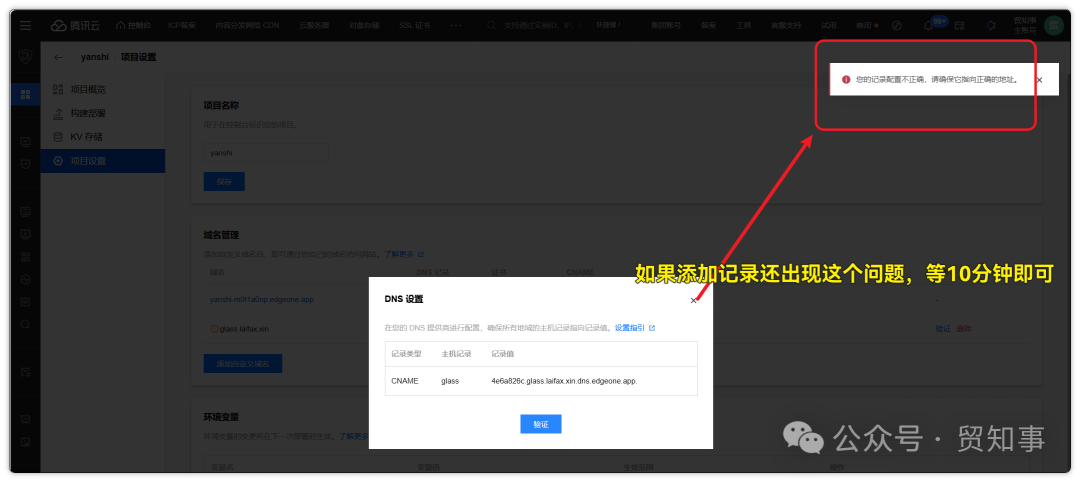
Task: Open 工具 menu in top bar
Action: point(743,25)
